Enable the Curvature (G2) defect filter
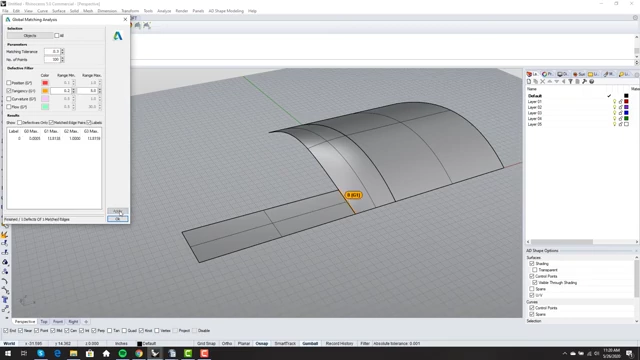 tap(9, 99)
